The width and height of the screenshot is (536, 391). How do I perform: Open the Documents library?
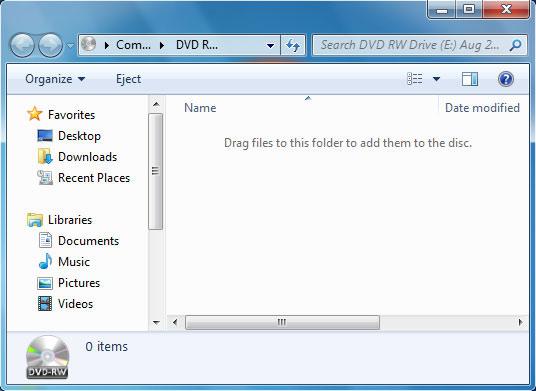click(89, 241)
